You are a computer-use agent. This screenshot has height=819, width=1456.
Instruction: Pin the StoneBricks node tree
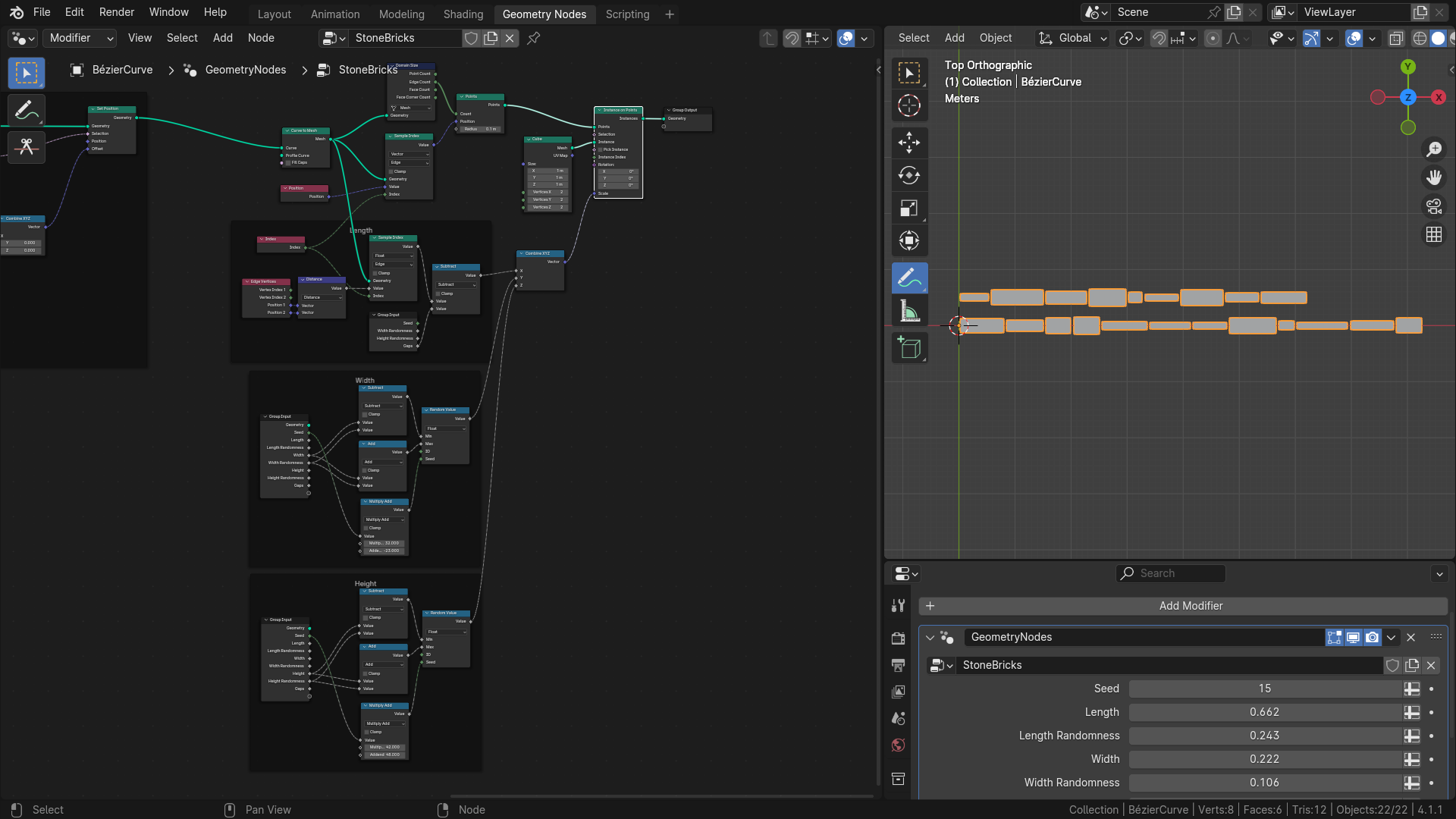coord(534,38)
